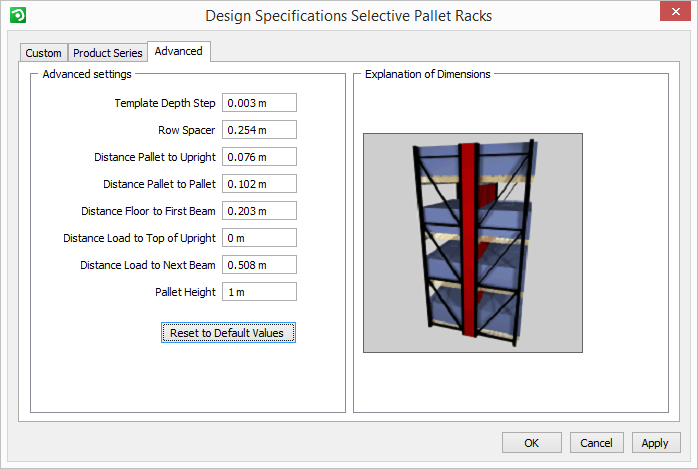Click the Template Depth Step field

[259, 103]
